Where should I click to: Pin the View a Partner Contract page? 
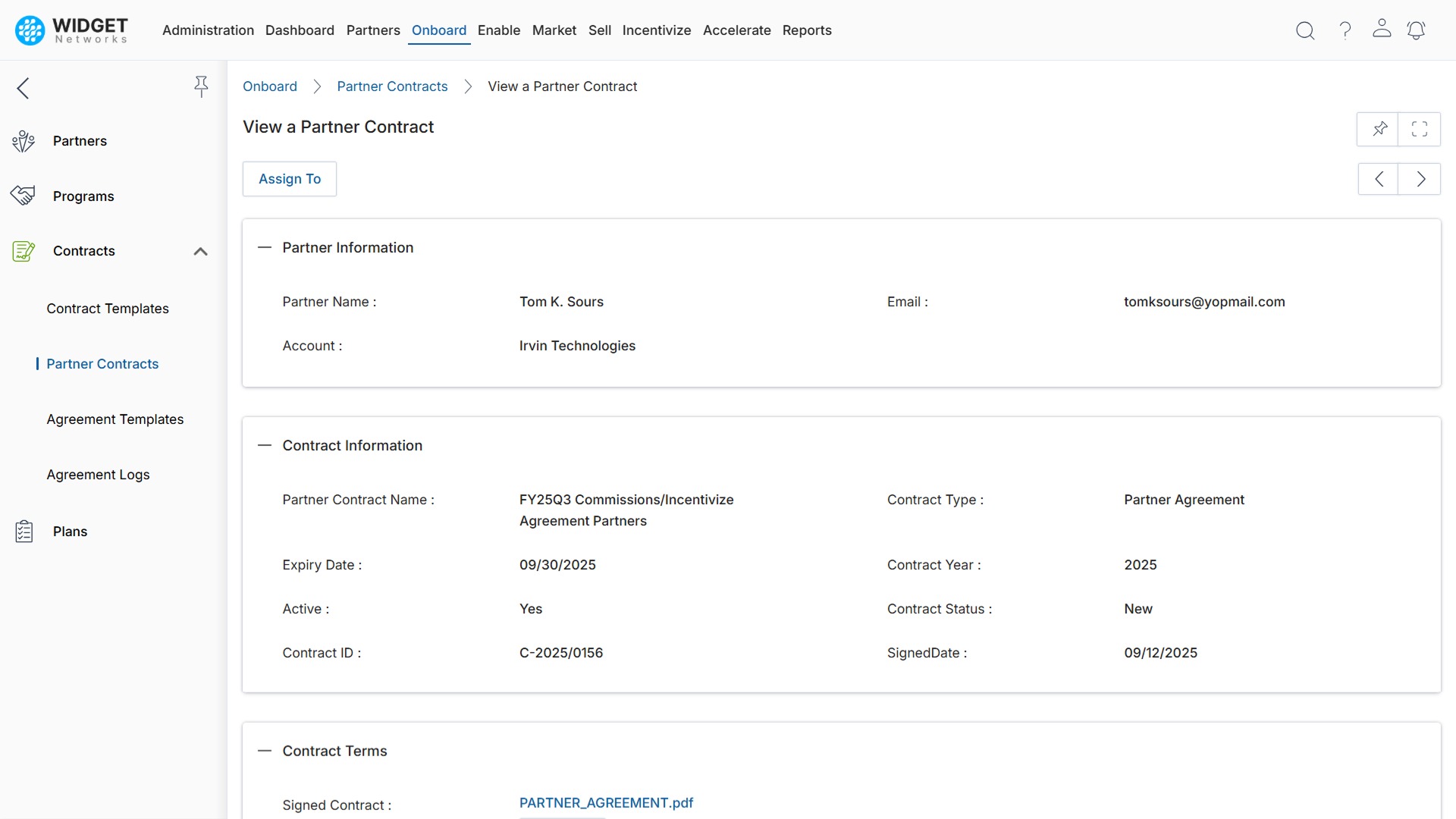(x=1379, y=129)
